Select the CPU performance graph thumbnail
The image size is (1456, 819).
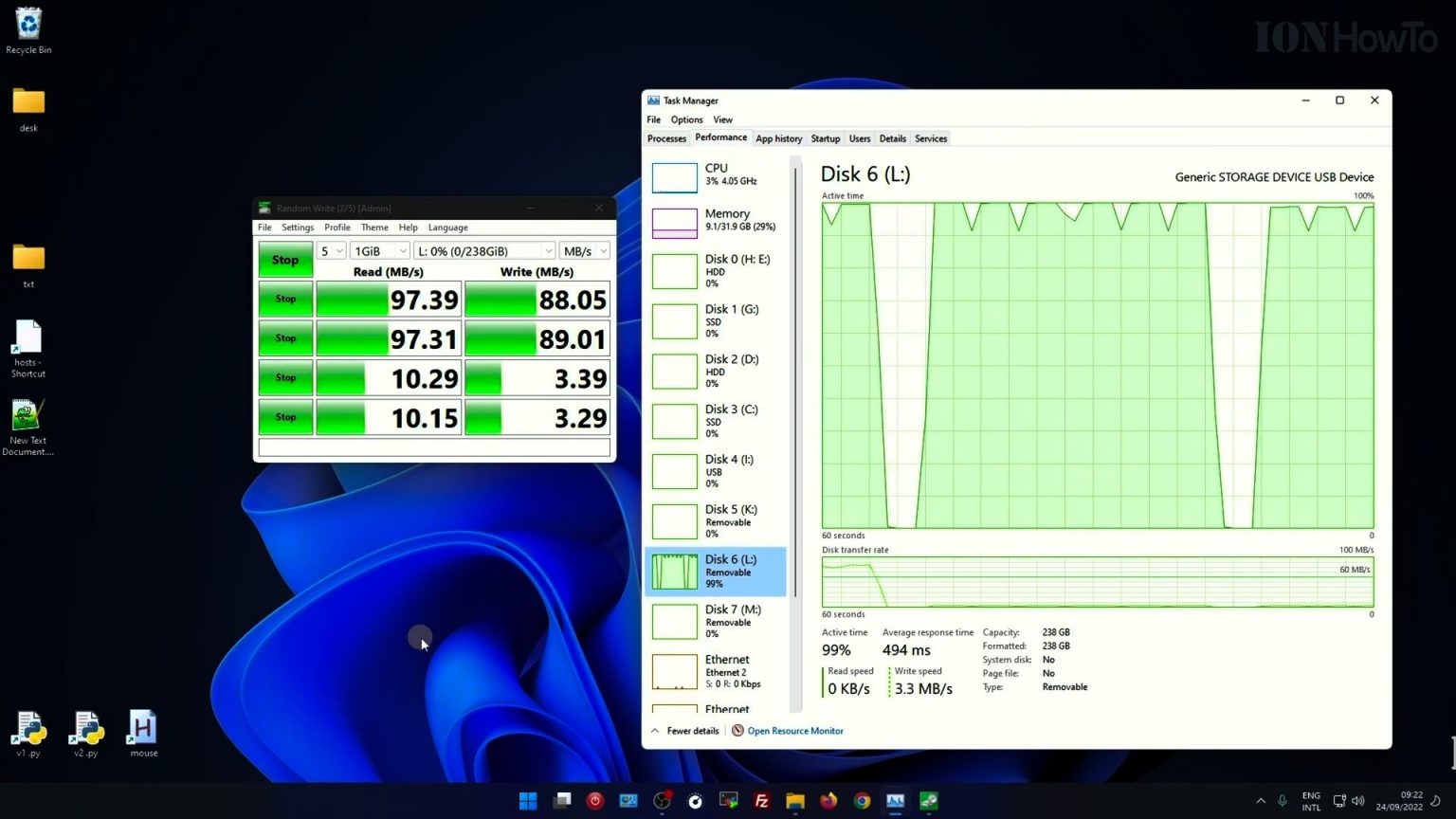pos(674,176)
